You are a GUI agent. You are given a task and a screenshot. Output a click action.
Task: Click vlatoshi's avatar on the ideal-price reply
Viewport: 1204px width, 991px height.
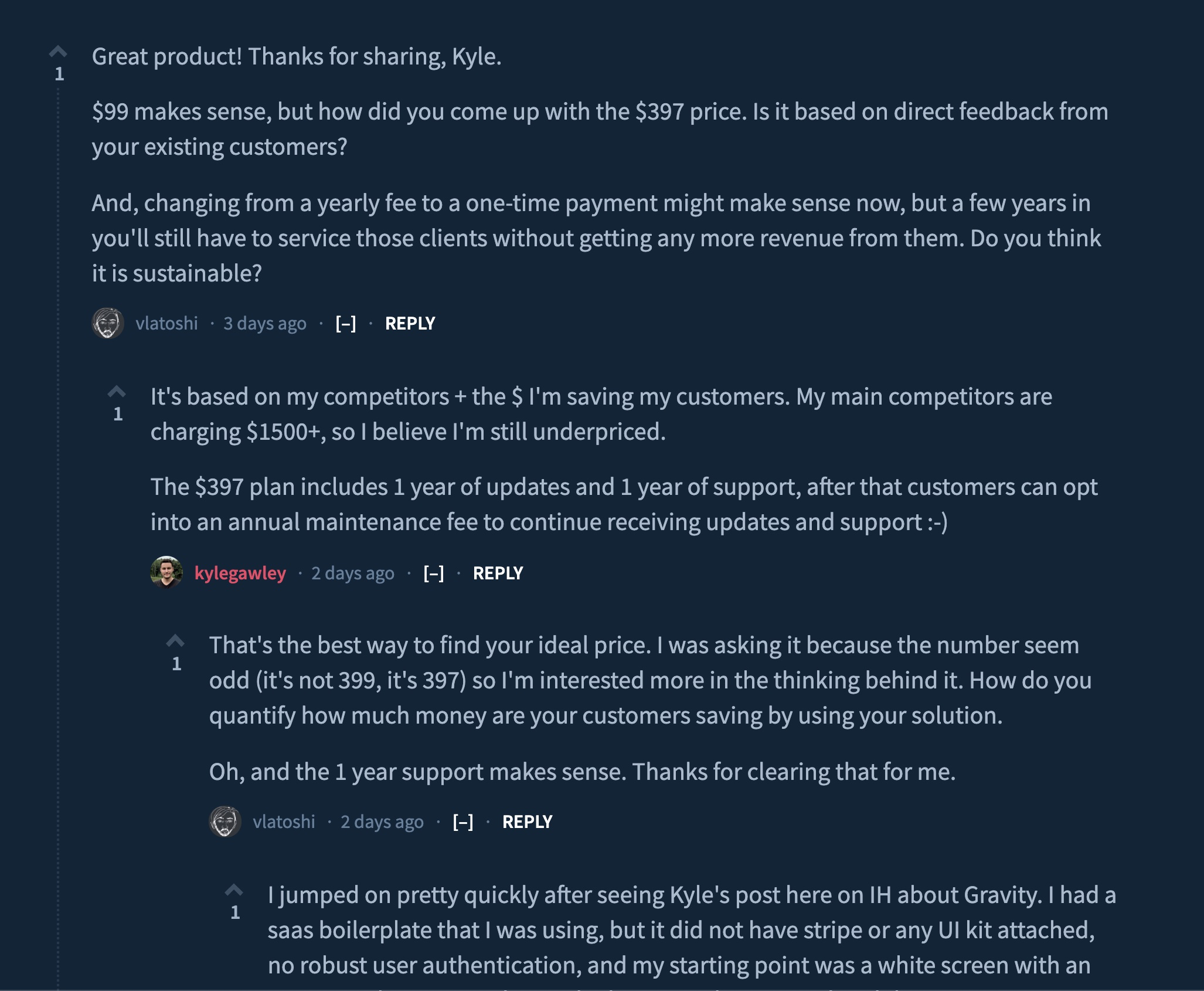coord(225,822)
